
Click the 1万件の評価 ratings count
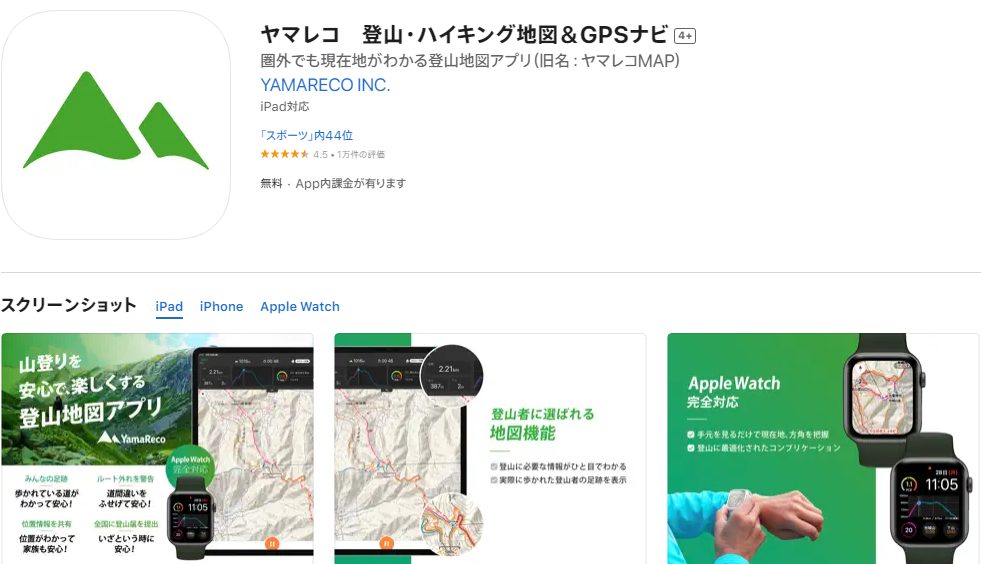click(x=361, y=155)
